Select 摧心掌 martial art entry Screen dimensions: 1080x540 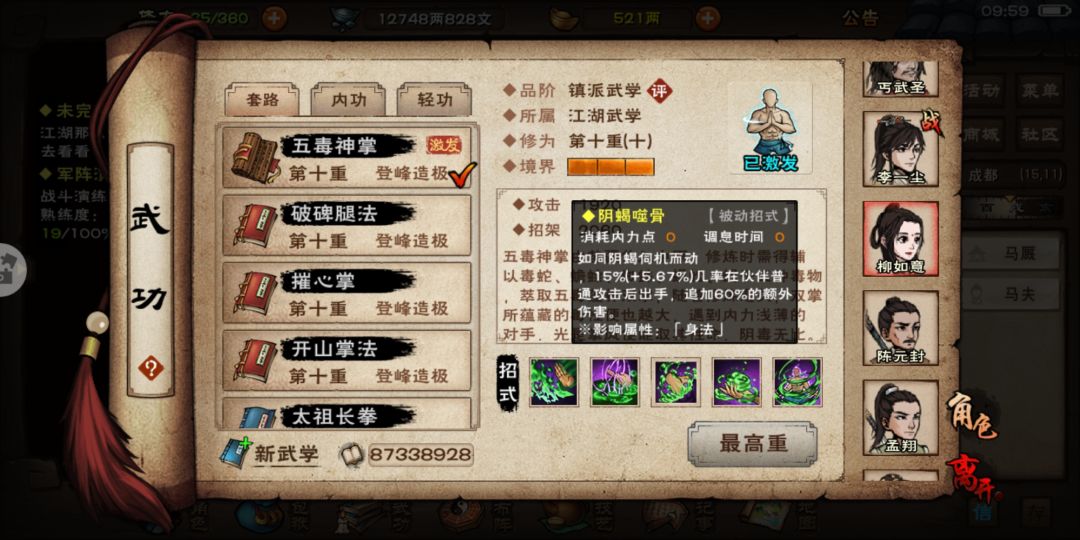(x=346, y=293)
